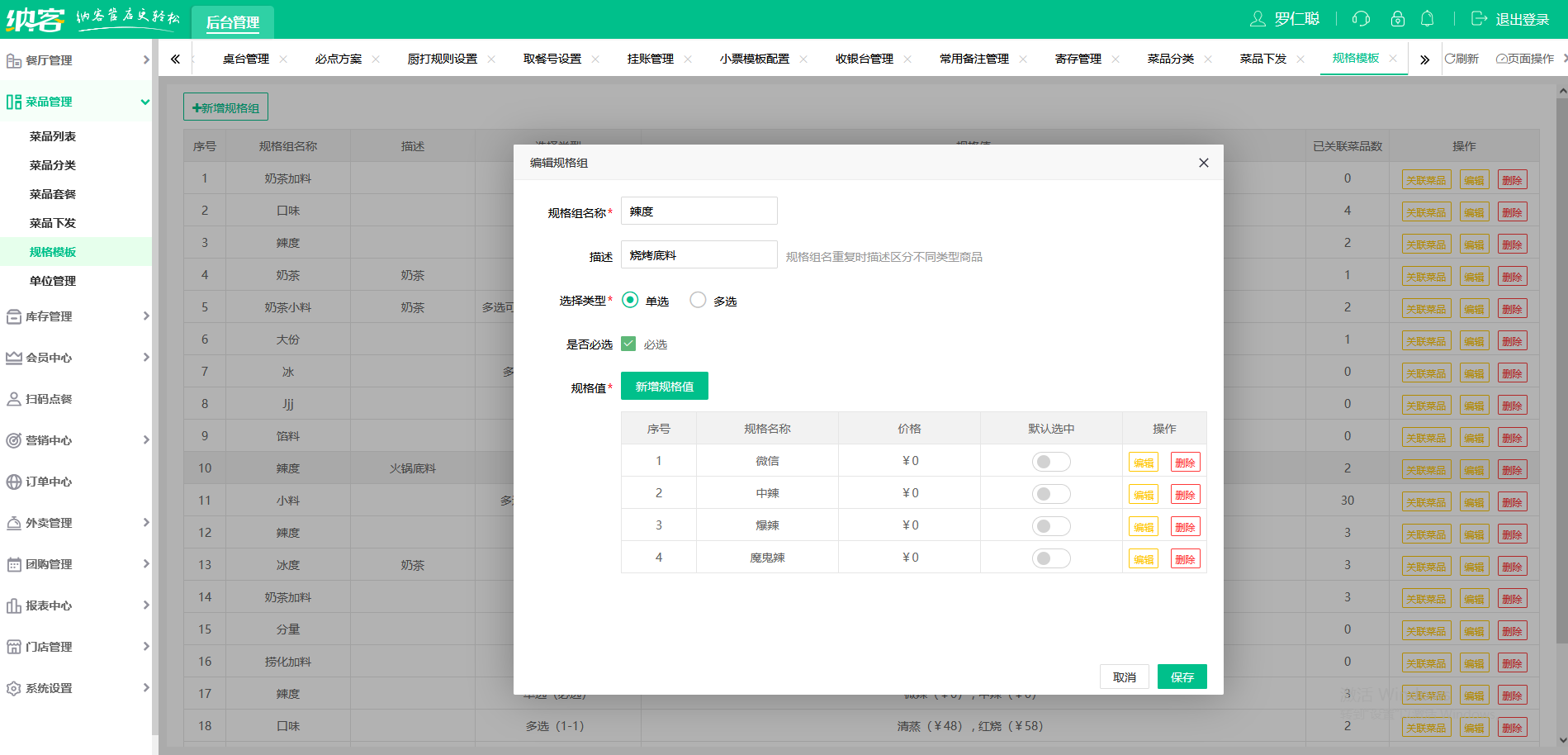Select the 多选 radio button
1568x755 pixels.
point(698,300)
